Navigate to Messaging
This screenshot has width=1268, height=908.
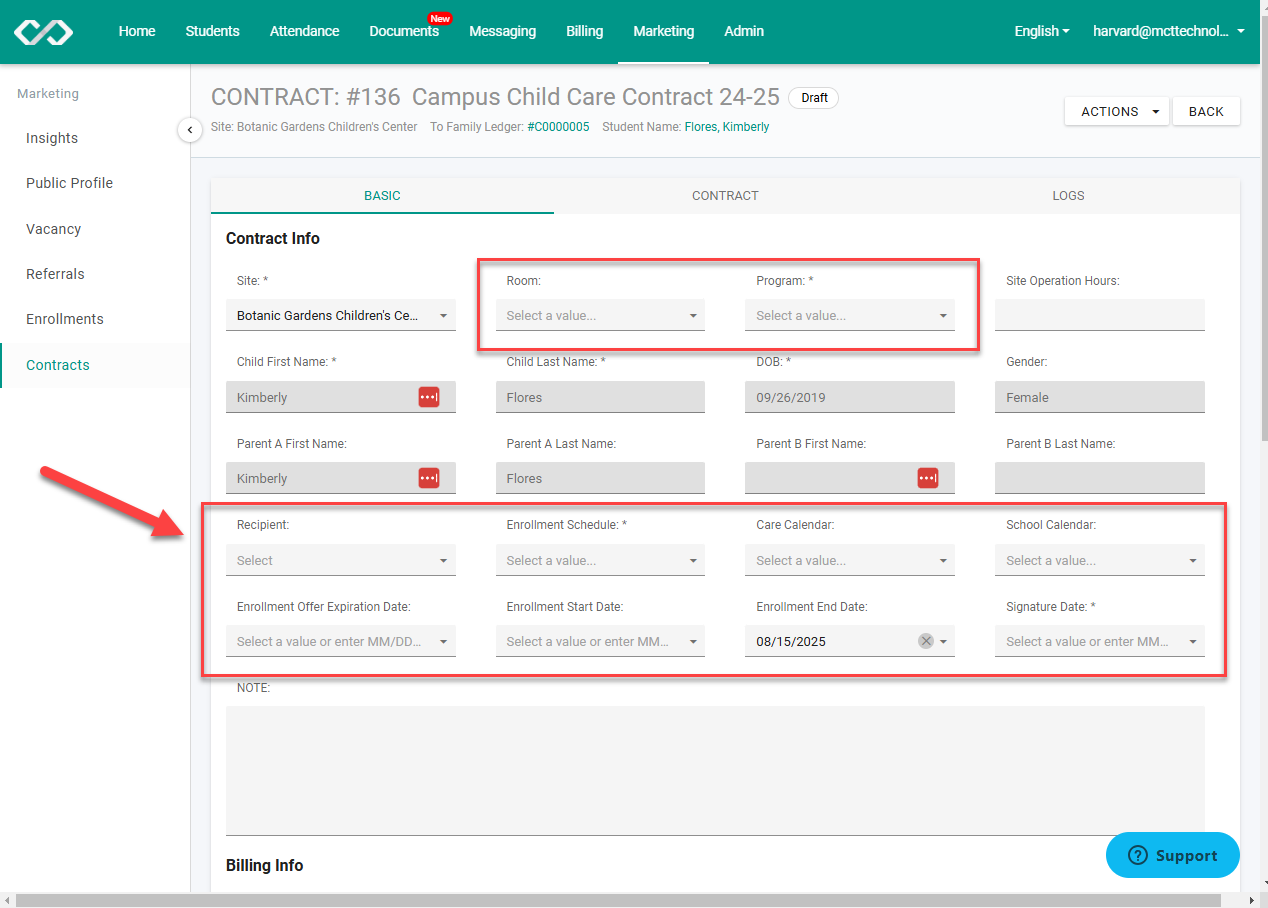[502, 31]
